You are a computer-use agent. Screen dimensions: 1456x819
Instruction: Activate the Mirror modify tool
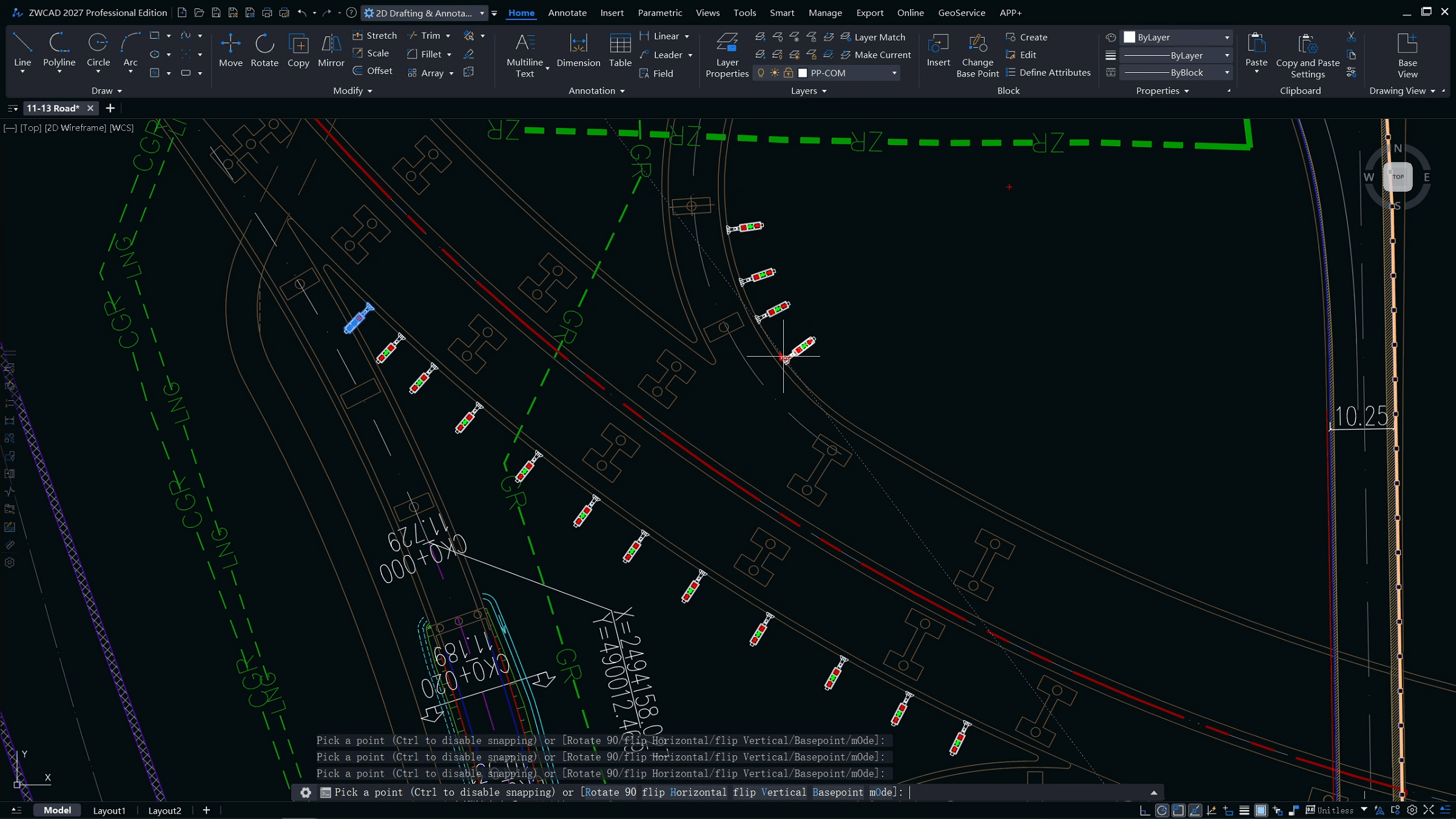coord(331,50)
